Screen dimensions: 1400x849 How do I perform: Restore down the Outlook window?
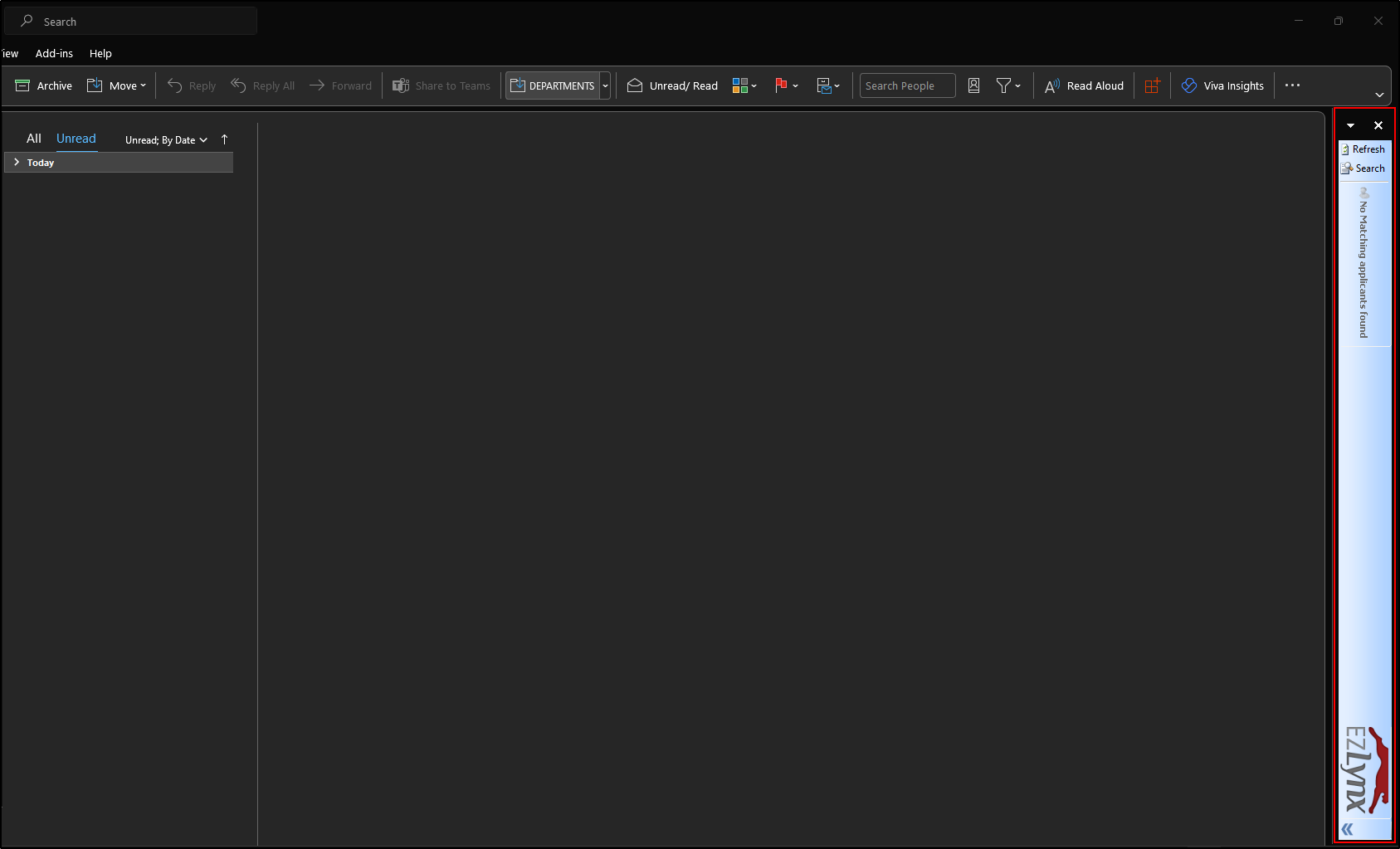1339,21
